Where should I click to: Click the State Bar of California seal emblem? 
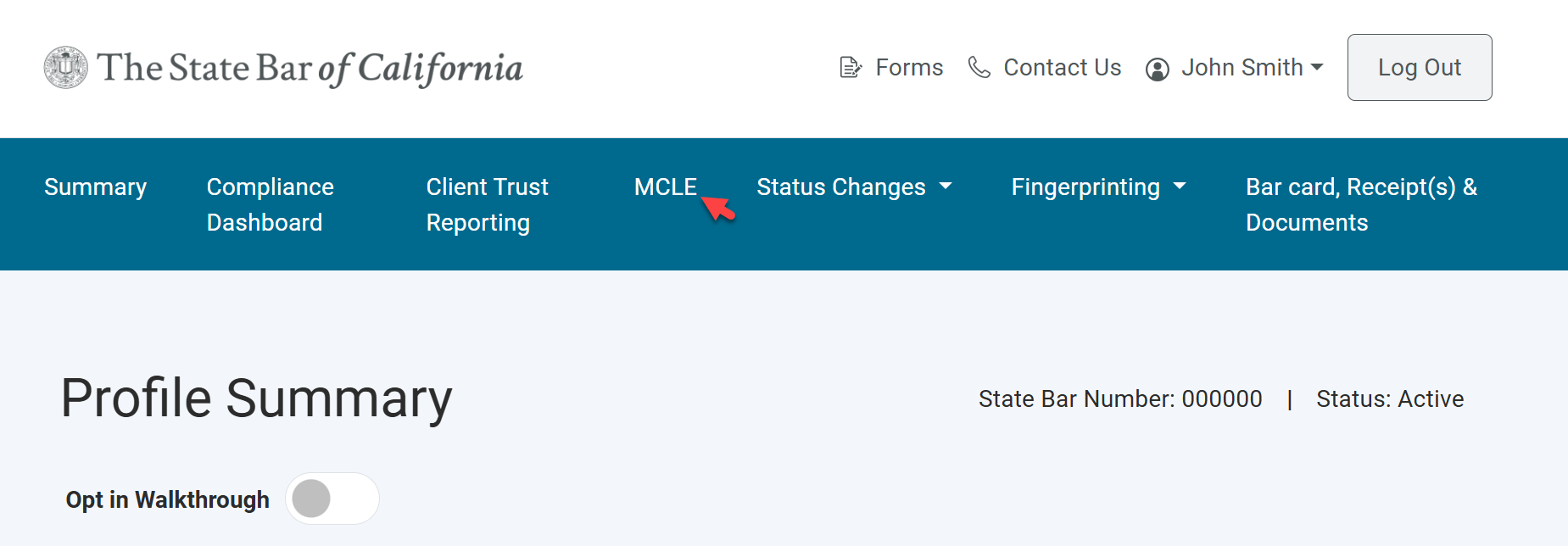click(x=66, y=66)
